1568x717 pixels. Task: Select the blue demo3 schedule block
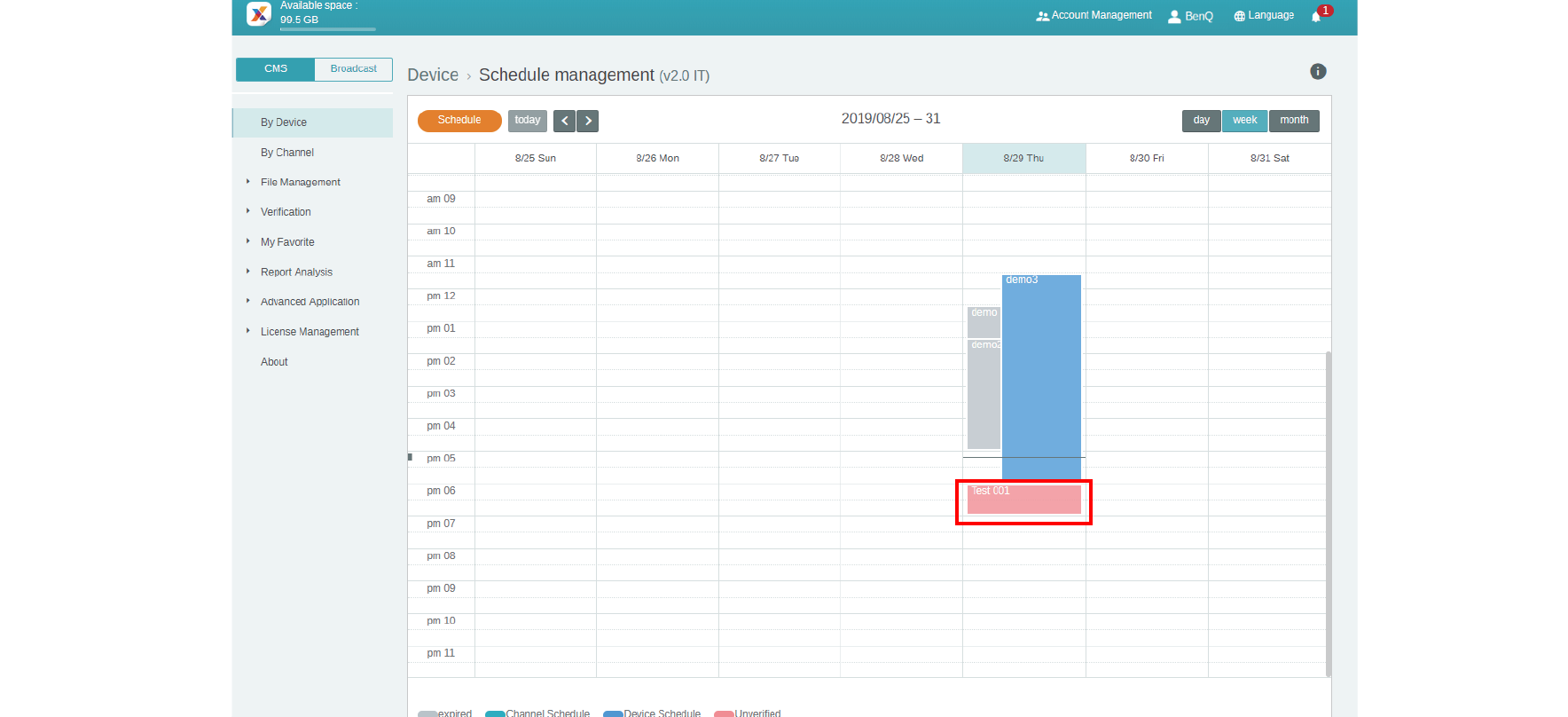(1041, 373)
